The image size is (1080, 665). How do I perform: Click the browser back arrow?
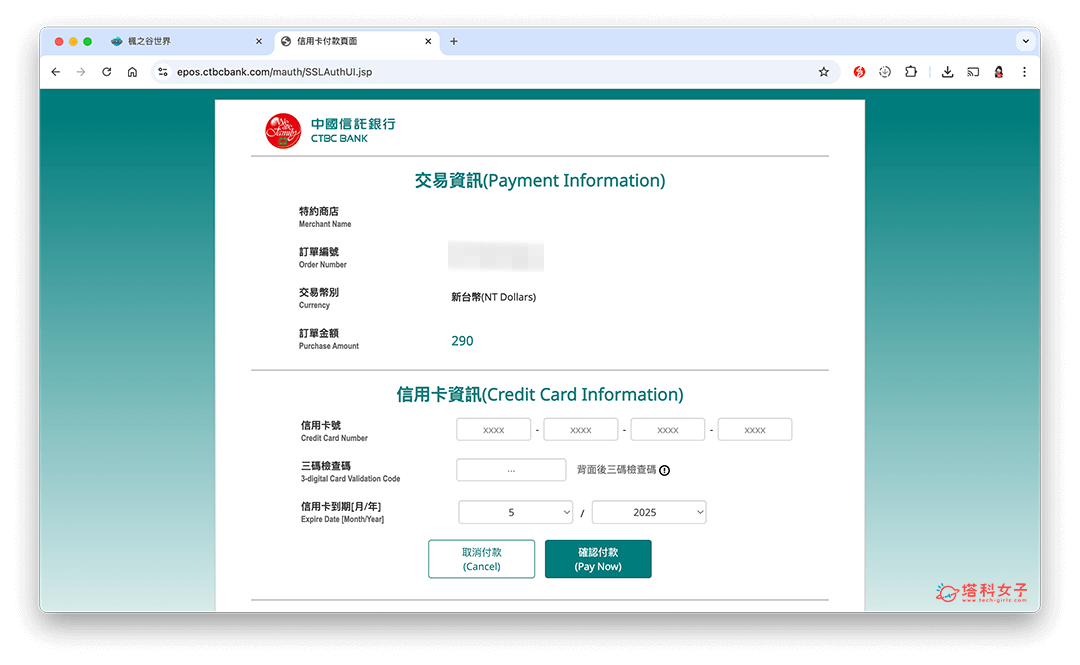(56, 72)
